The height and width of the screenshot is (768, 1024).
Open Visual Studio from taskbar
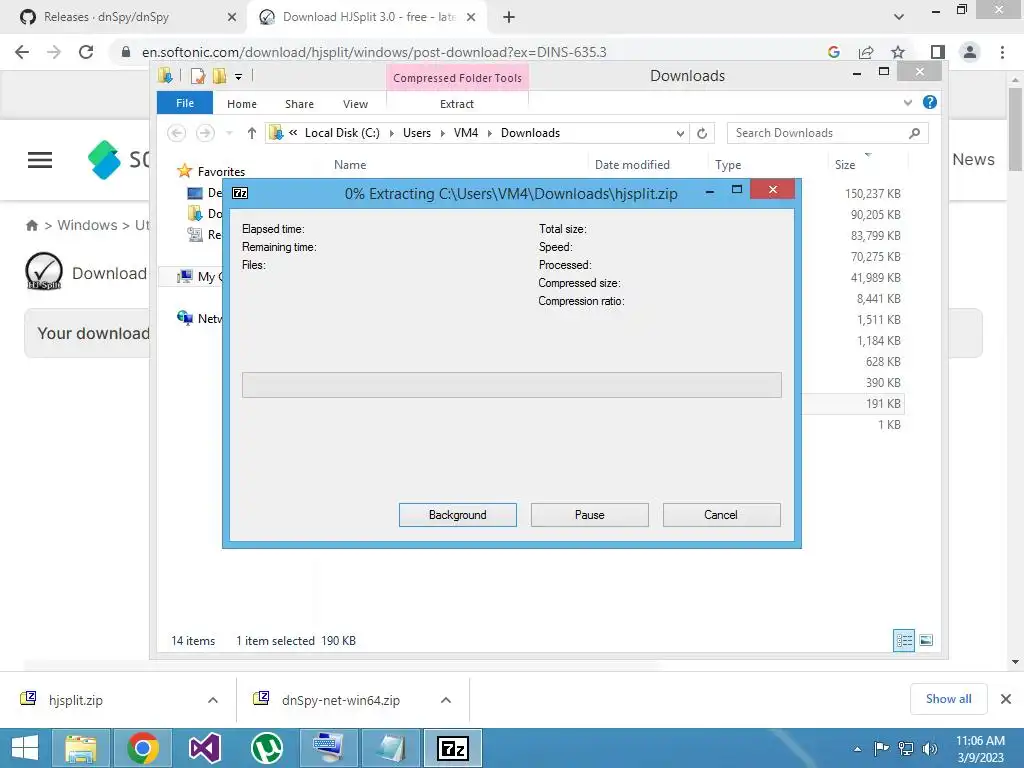[x=204, y=748]
